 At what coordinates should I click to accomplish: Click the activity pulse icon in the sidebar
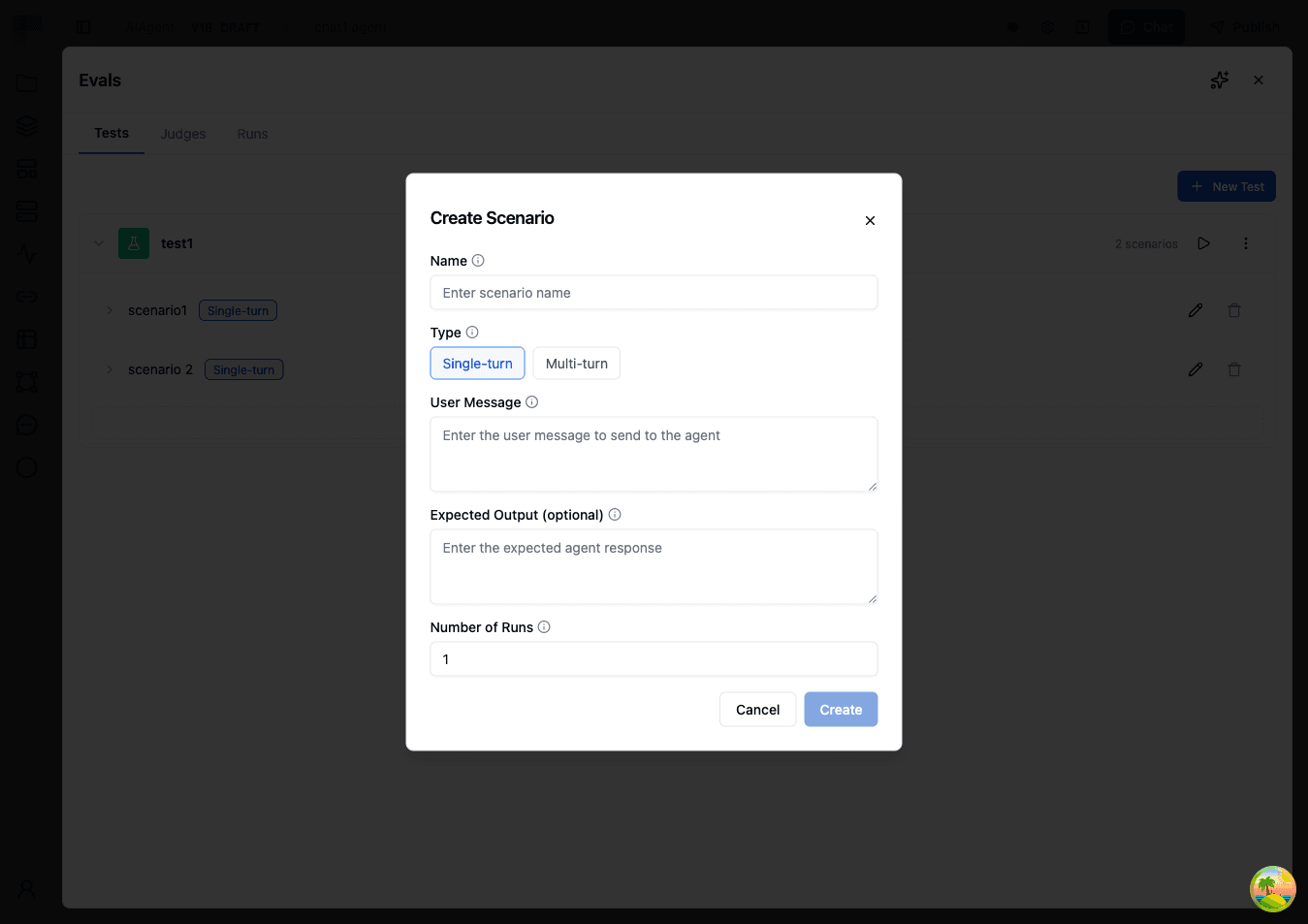point(26,254)
